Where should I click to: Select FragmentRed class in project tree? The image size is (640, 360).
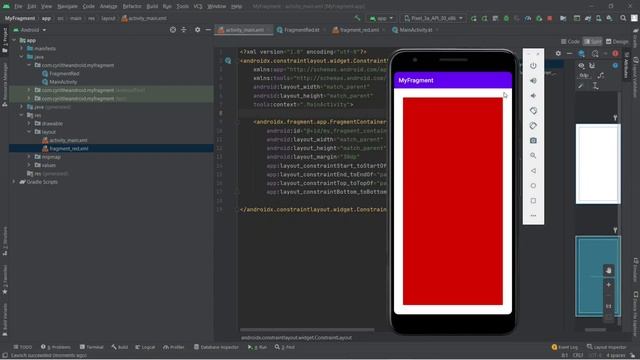(64, 73)
